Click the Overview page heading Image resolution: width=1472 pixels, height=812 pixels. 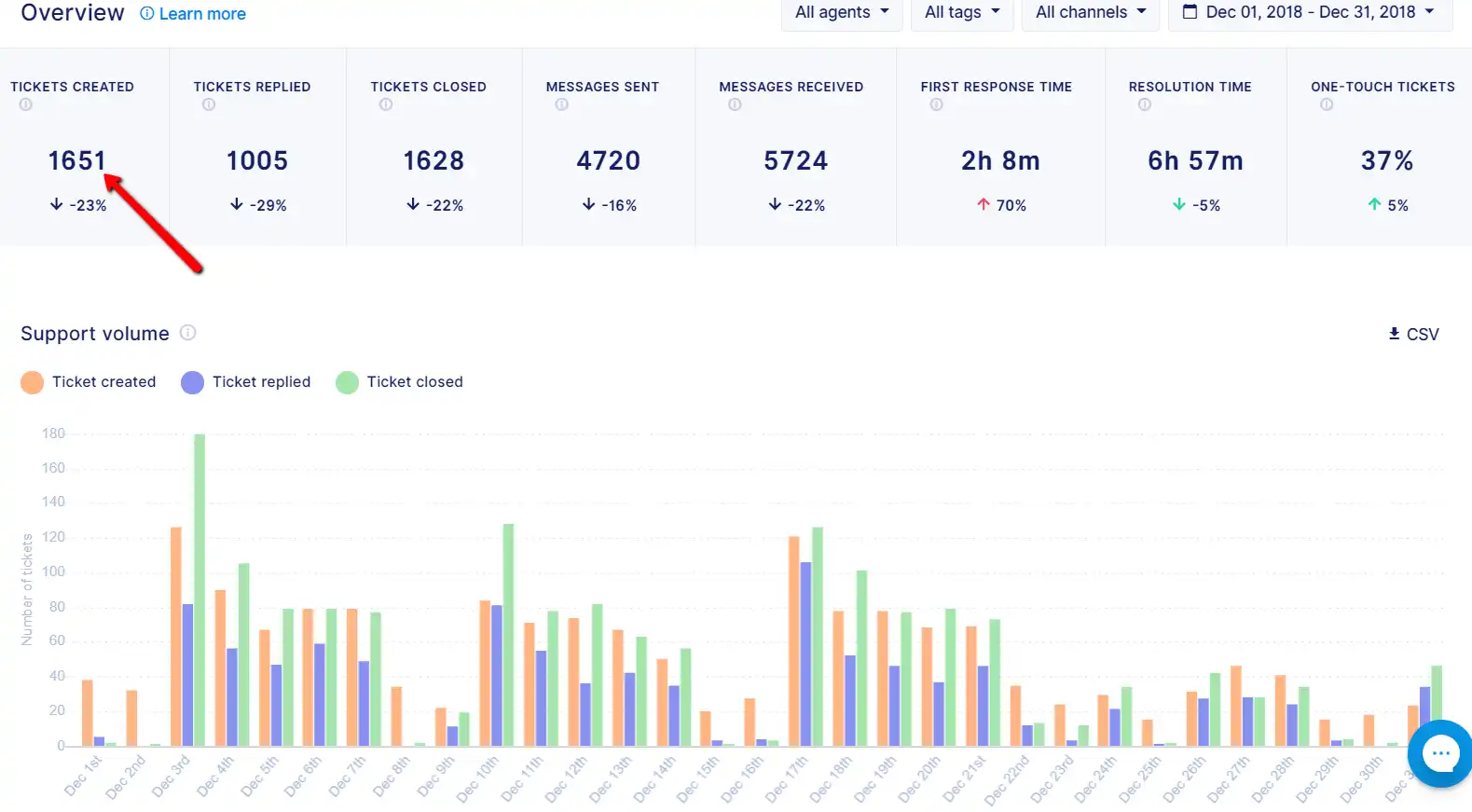(73, 13)
